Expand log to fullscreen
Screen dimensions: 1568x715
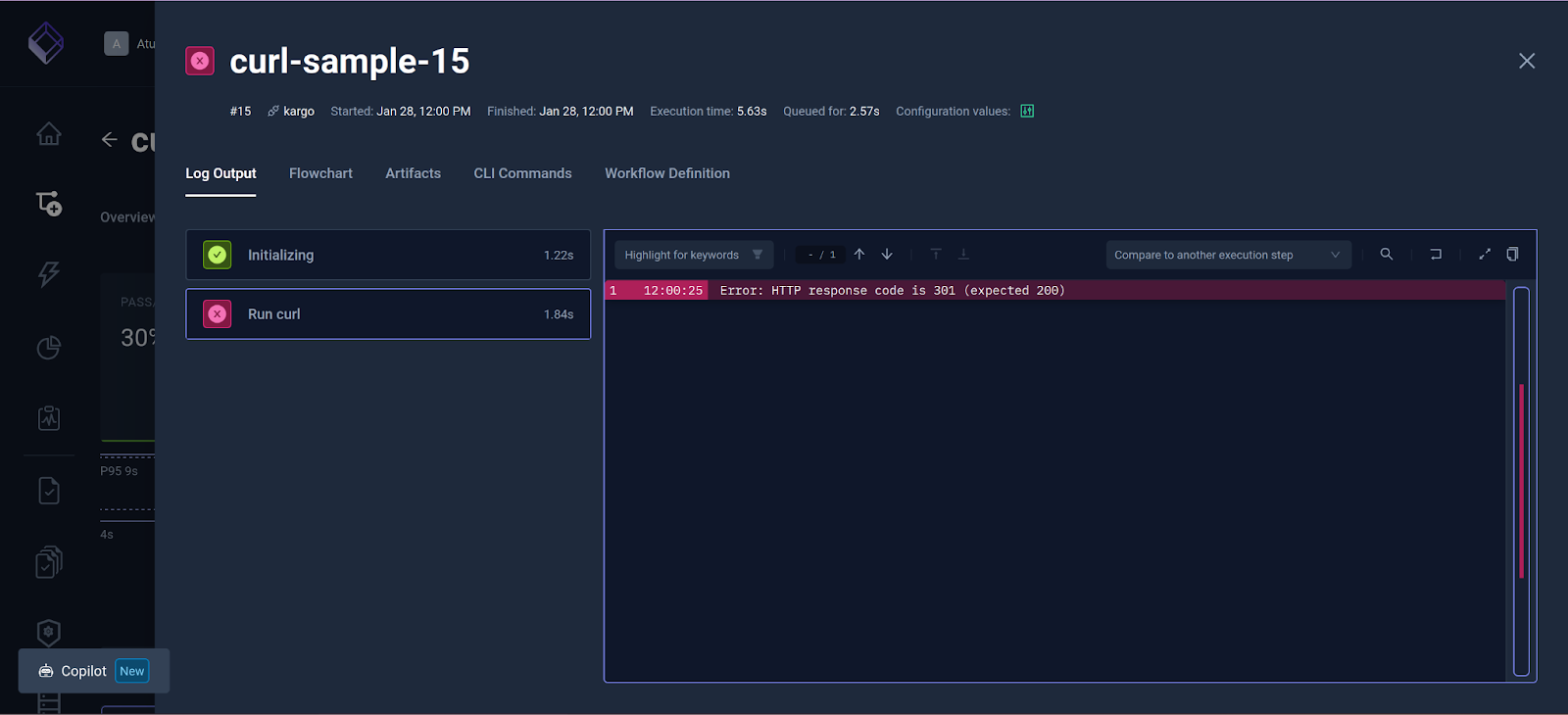[1485, 255]
